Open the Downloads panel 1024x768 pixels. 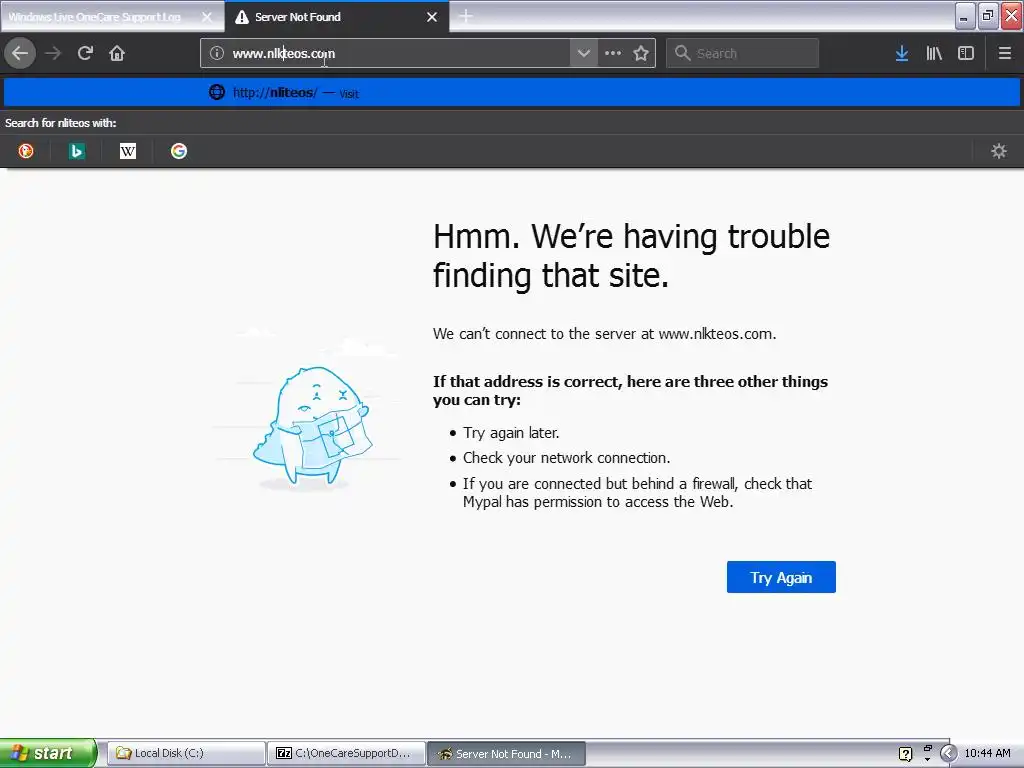[902, 53]
